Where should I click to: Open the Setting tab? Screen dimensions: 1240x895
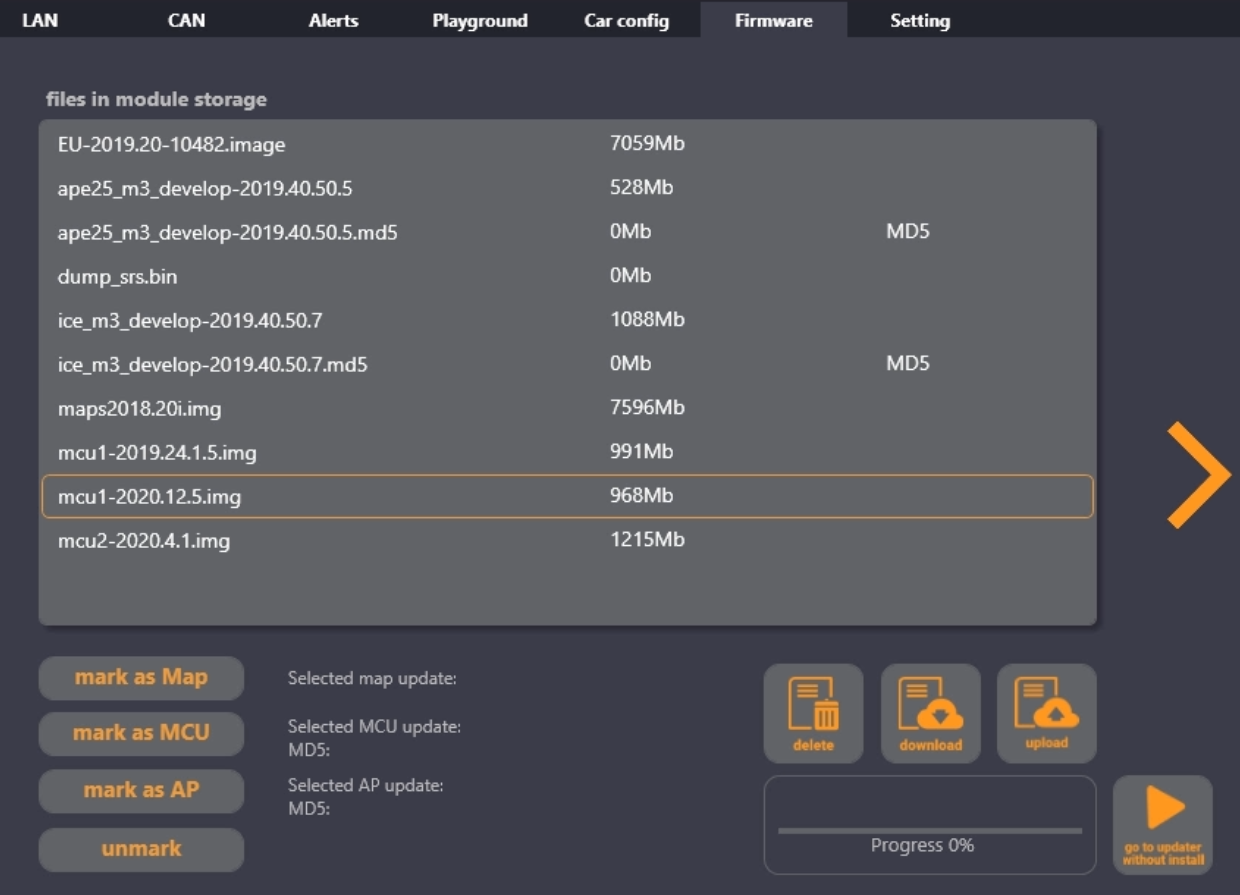coord(920,20)
